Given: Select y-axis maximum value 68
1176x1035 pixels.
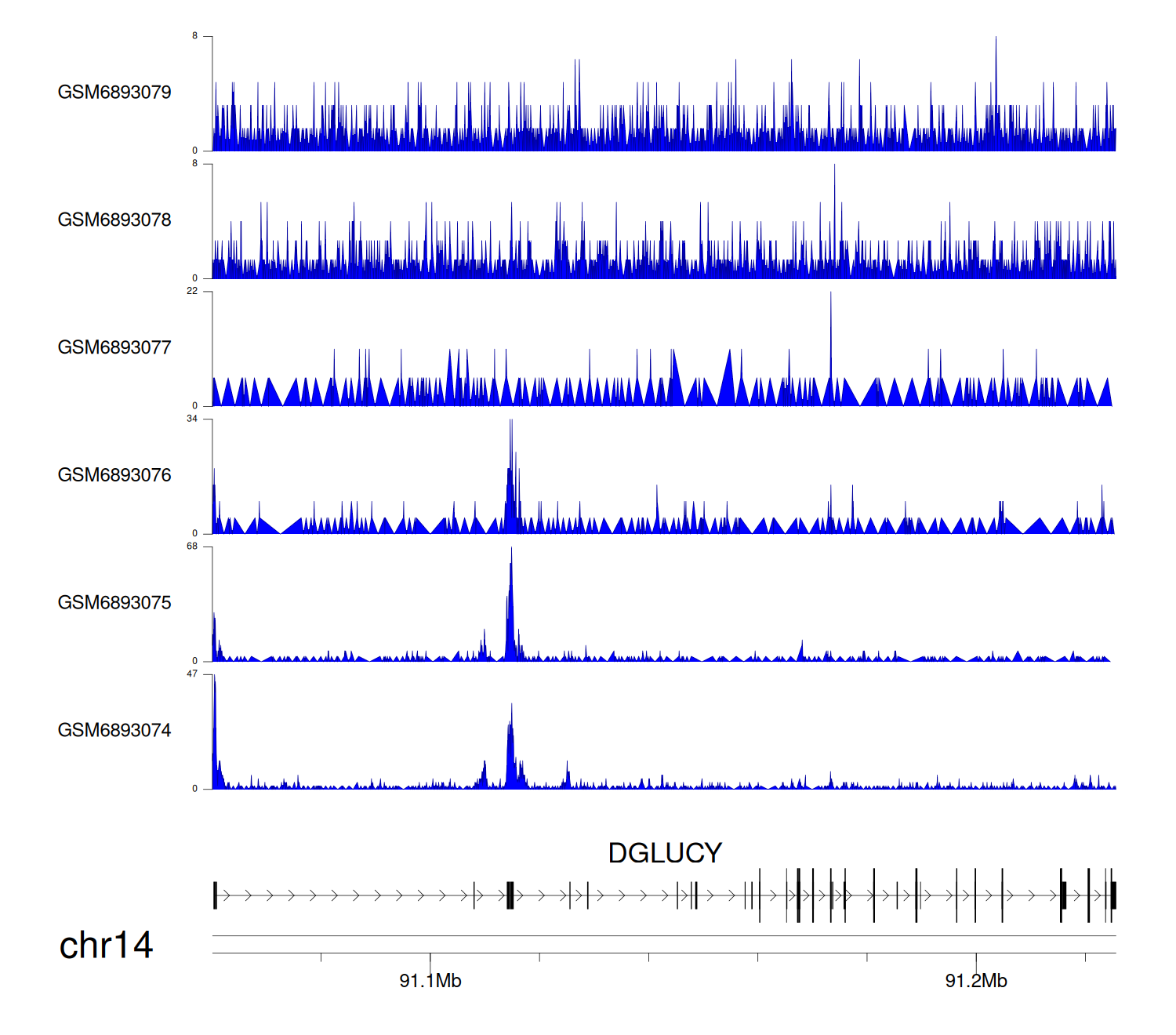Looking at the screenshot, I should (x=192, y=547).
